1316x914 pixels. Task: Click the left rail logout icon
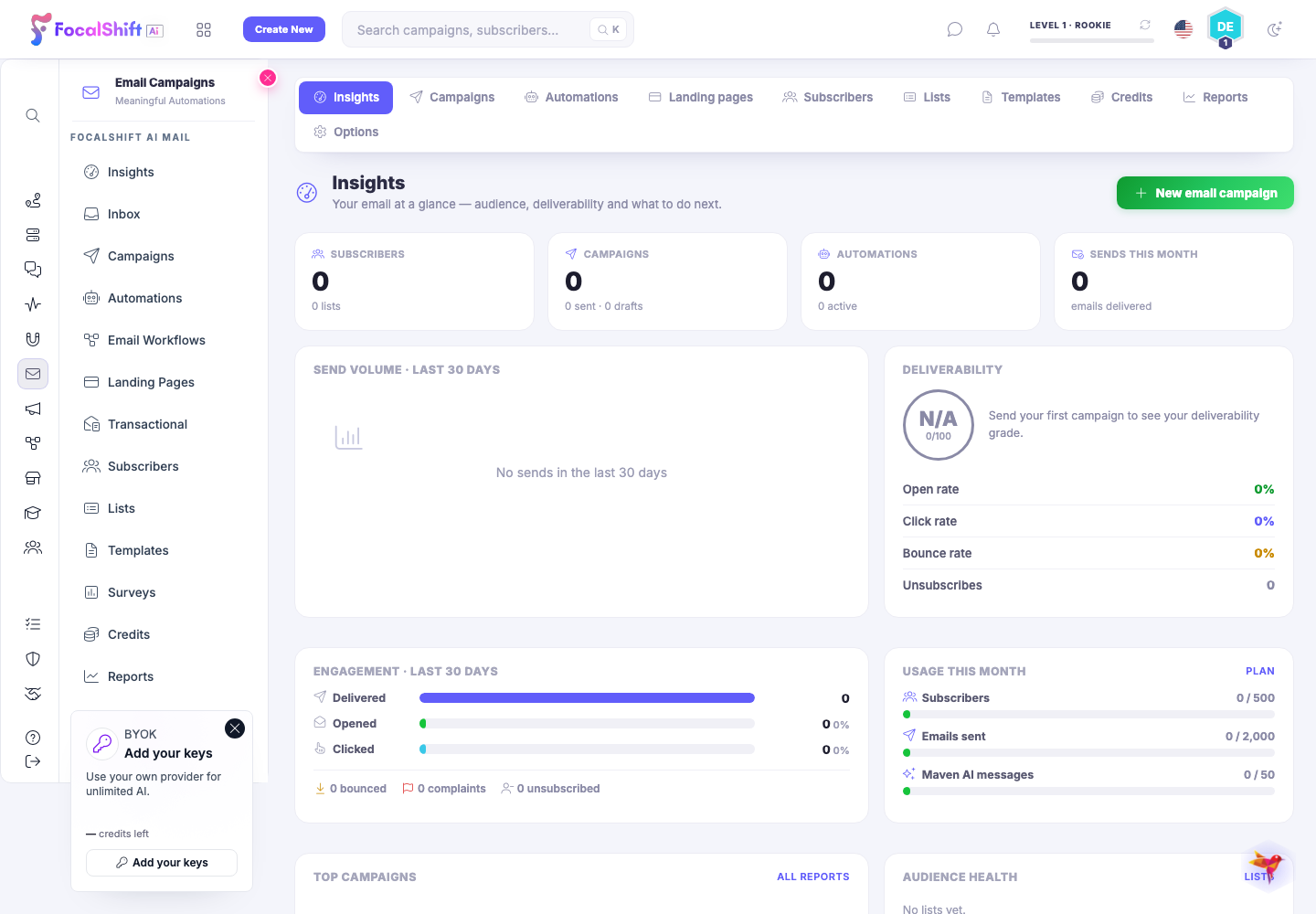tap(33, 761)
